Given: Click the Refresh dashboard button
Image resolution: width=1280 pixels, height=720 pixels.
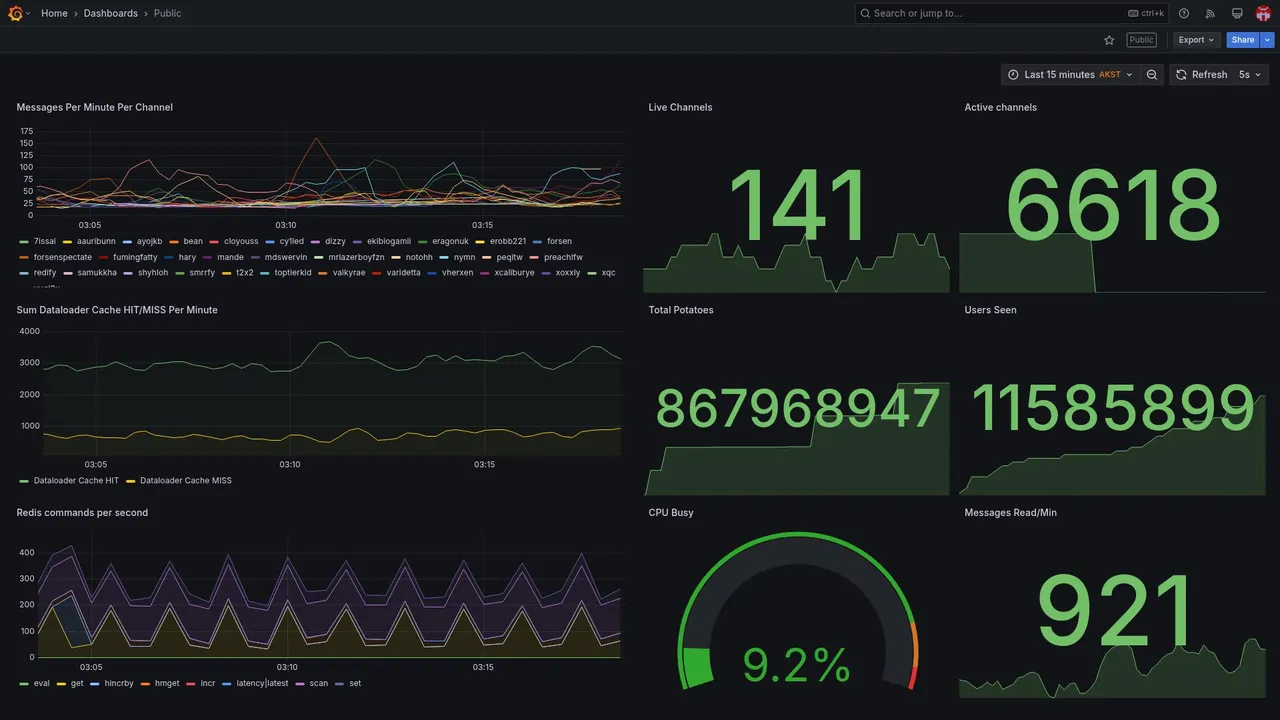Looking at the screenshot, I should tap(1201, 75).
